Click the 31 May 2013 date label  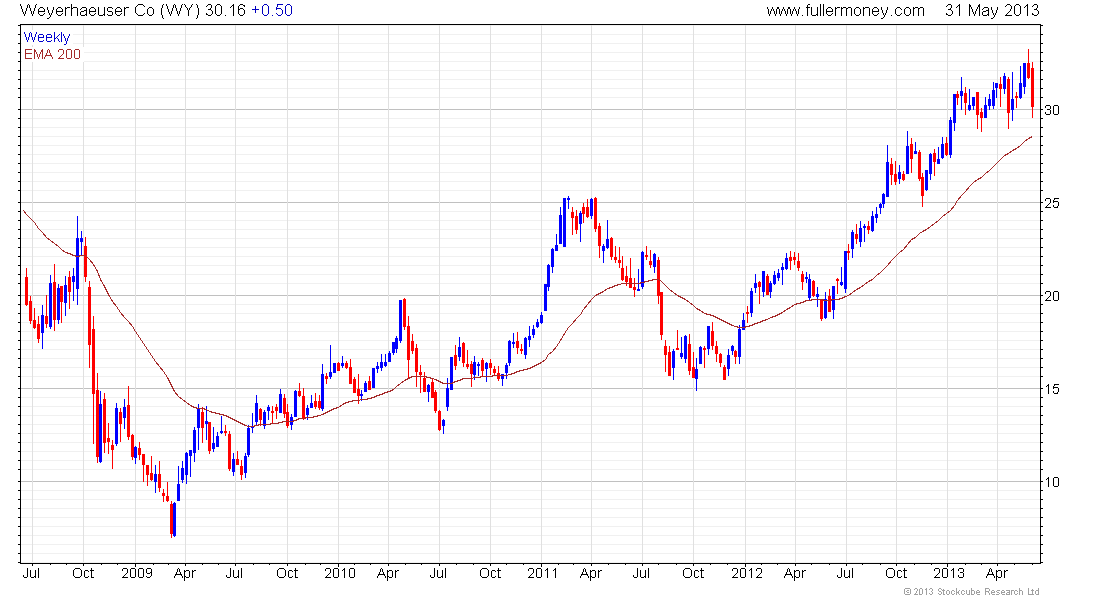(992, 11)
